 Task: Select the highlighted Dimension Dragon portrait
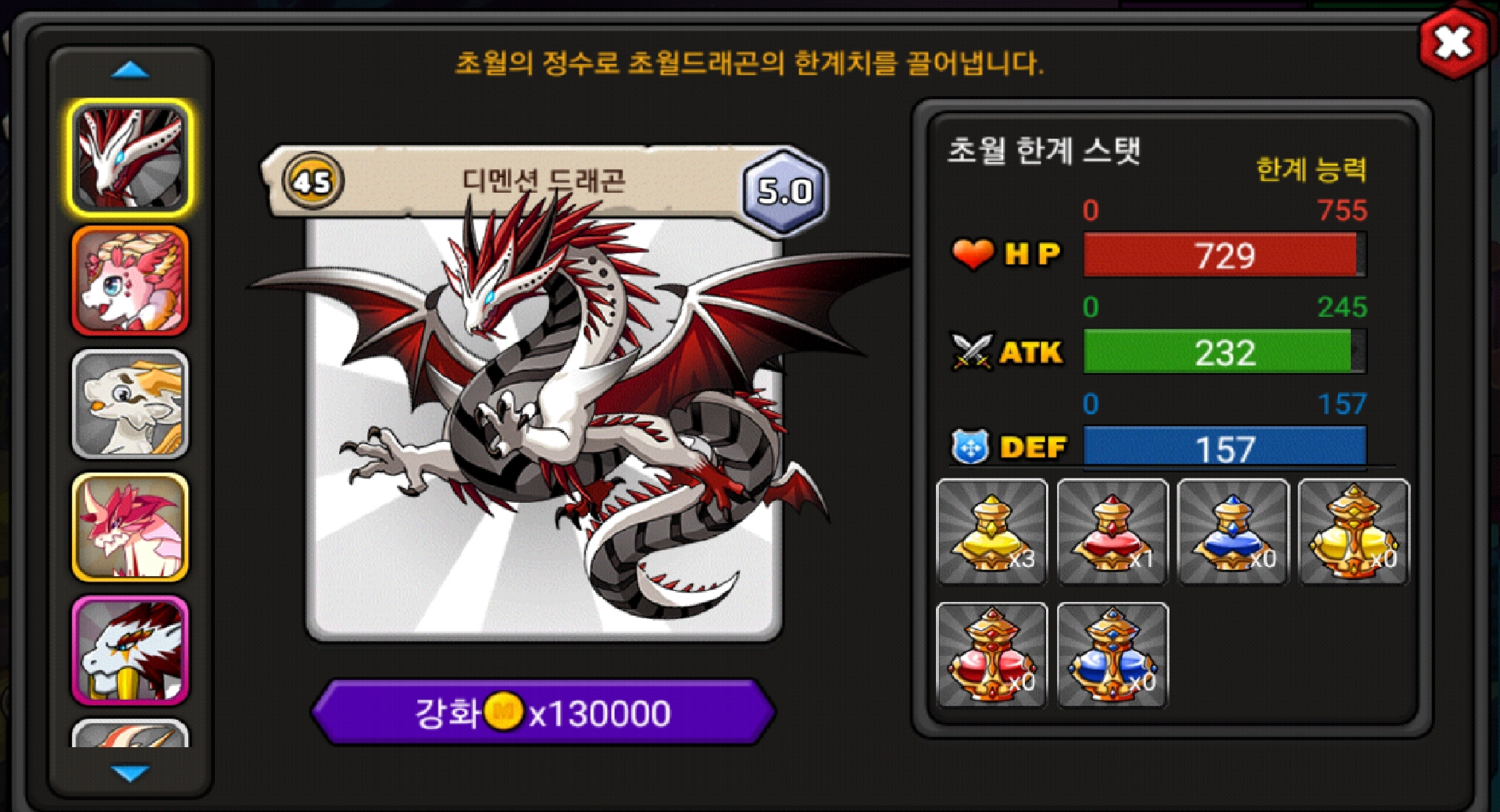130,158
